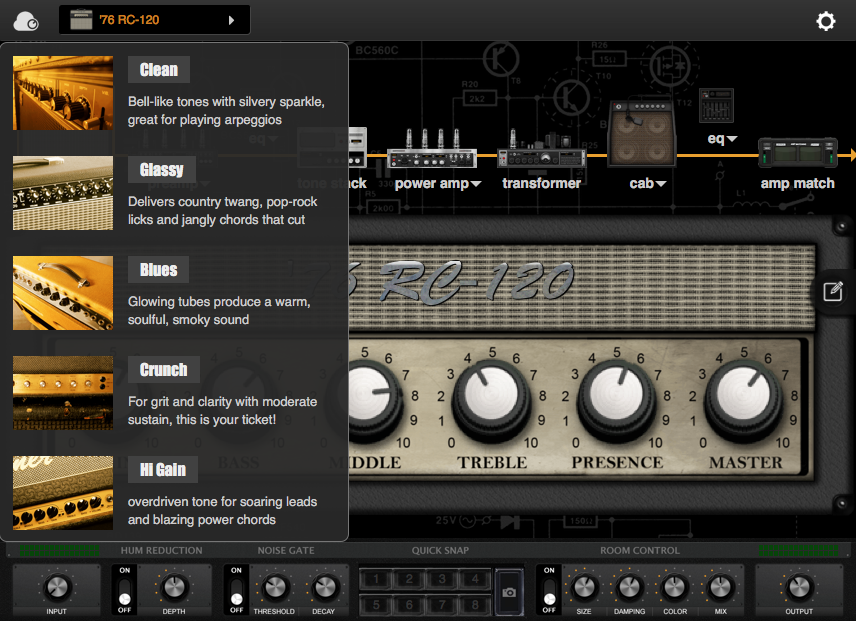Viewport: 856px width, 621px height.
Task: Select Quick Snap slot 1
Action: point(376,579)
